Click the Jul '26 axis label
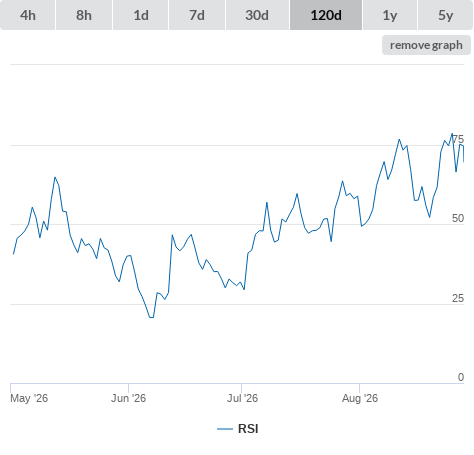 242,398
